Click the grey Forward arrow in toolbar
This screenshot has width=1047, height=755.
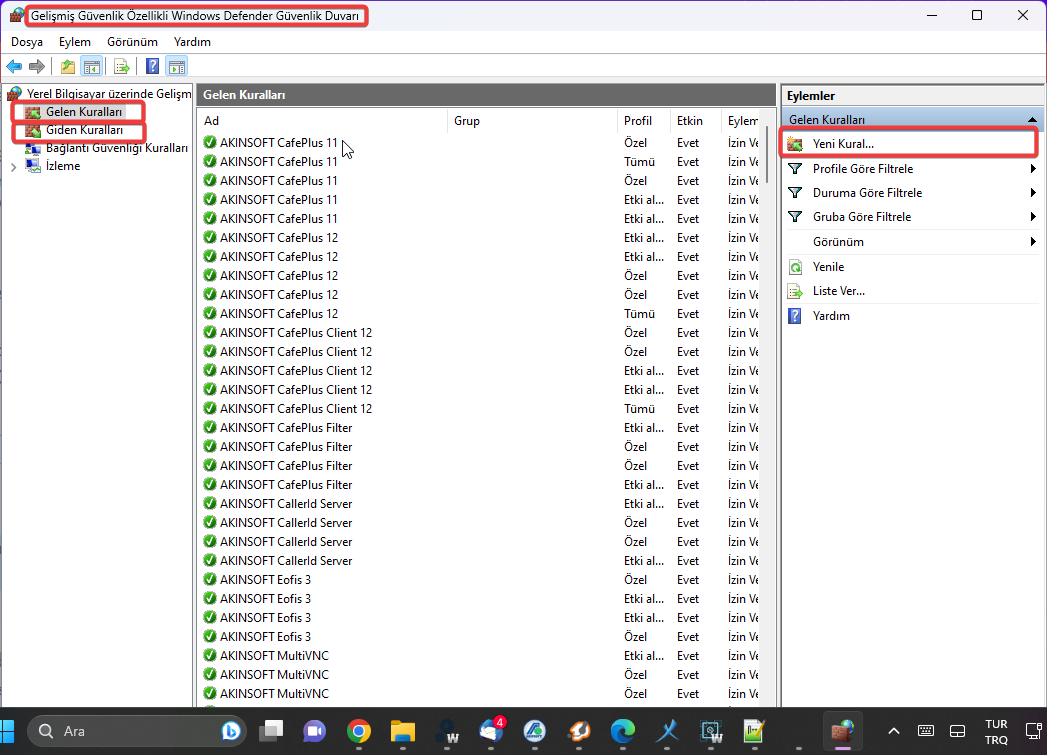click(x=37, y=66)
